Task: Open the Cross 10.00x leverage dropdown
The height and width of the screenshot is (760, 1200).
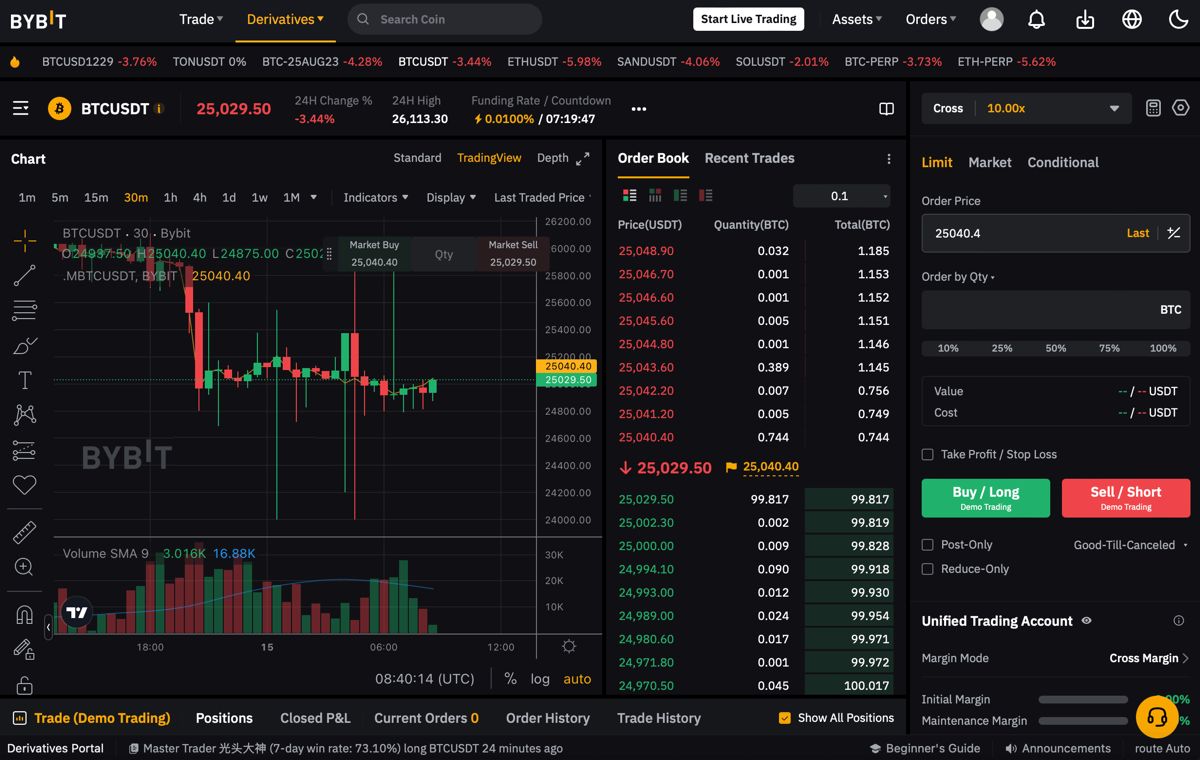Action: point(1026,108)
